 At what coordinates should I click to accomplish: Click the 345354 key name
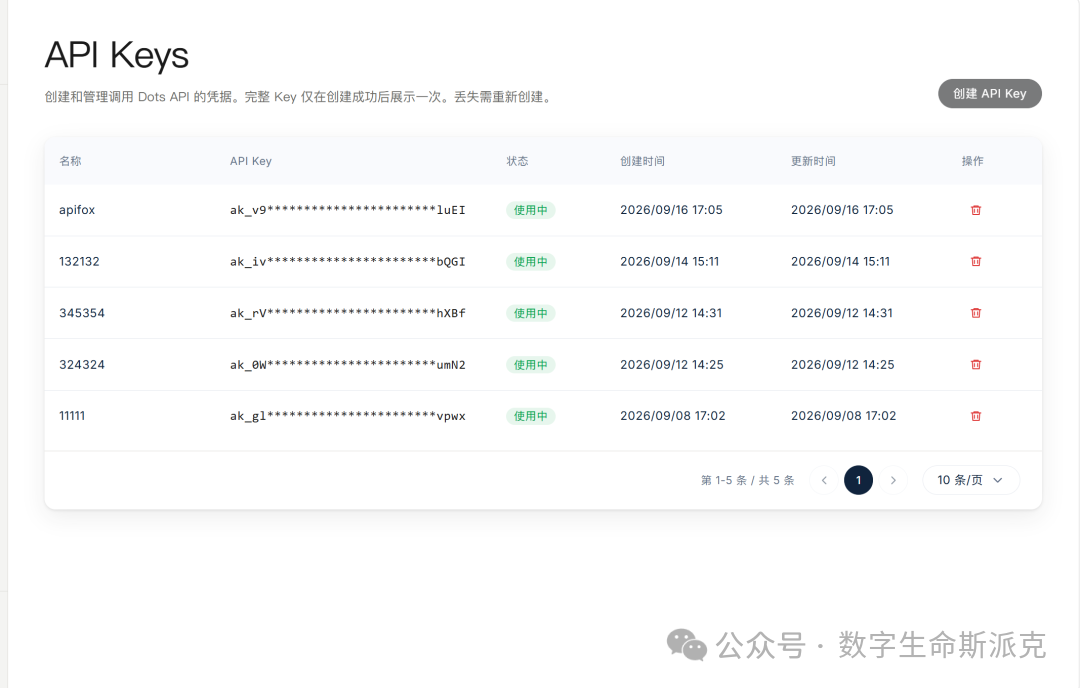82,313
